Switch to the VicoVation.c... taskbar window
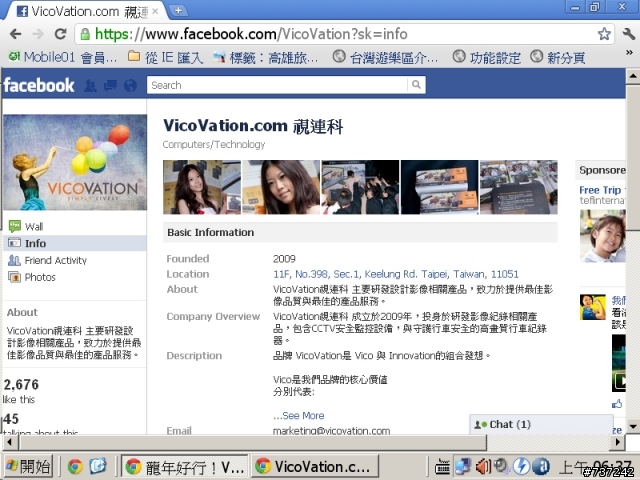 pos(316,466)
